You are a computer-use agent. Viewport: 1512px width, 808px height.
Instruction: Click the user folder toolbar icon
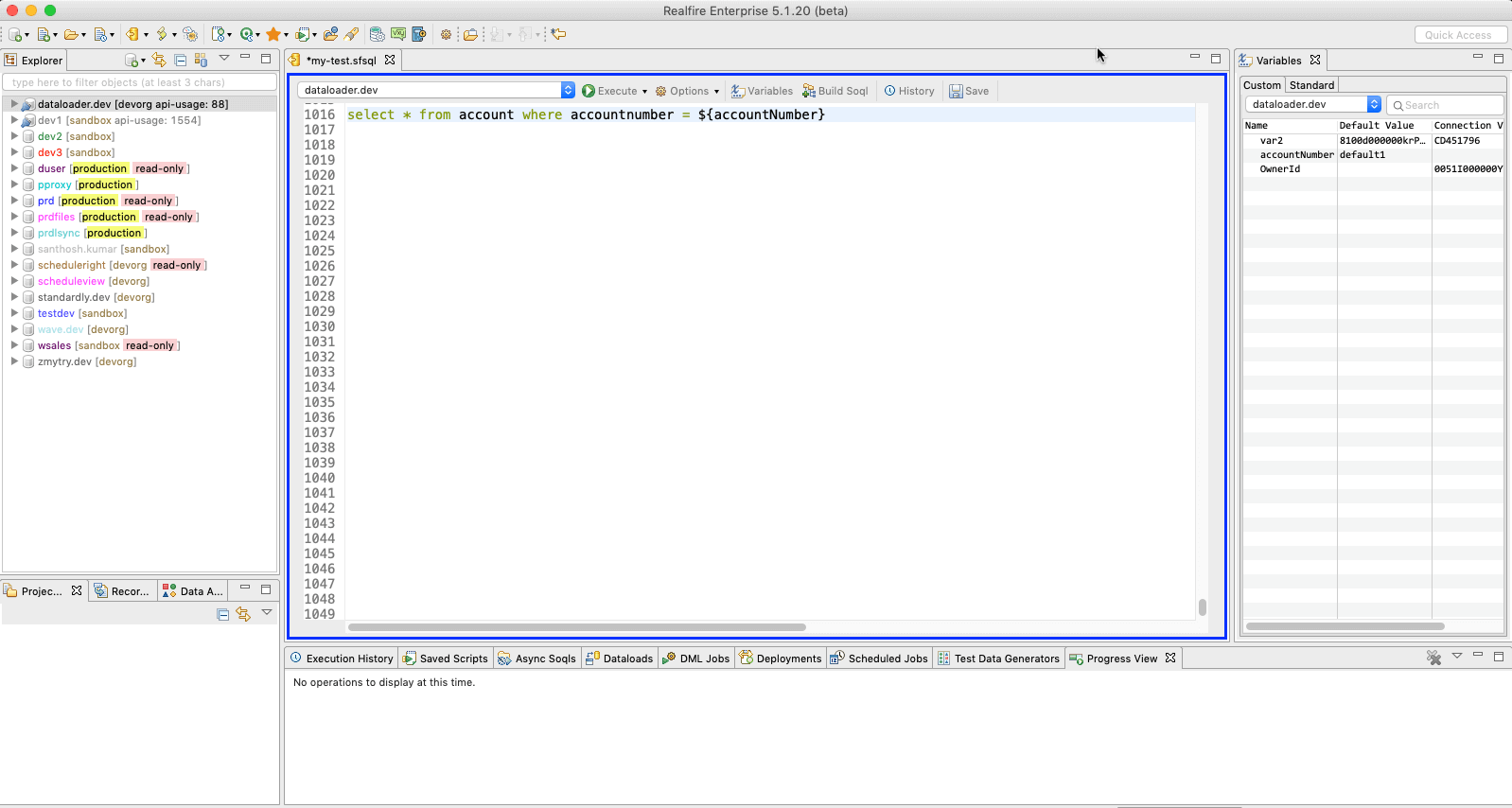click(330, 34)
